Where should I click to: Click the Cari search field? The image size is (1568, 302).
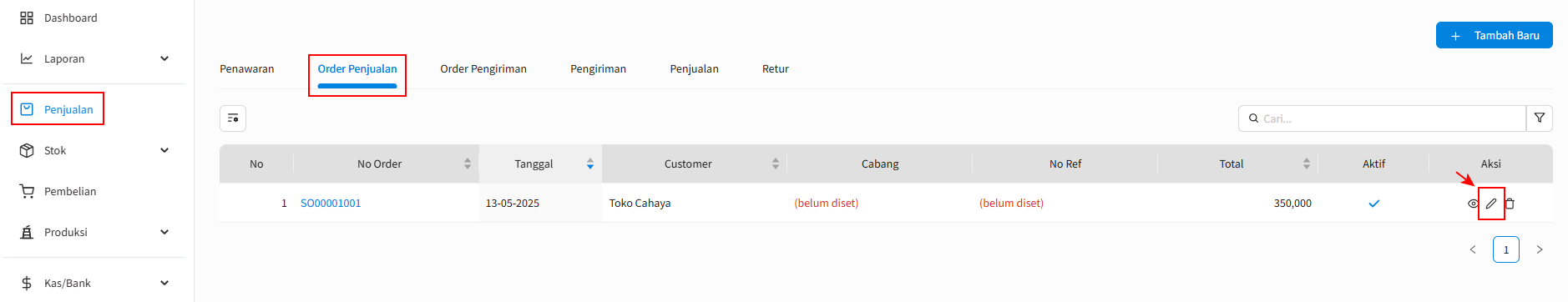pos(1382,118)
